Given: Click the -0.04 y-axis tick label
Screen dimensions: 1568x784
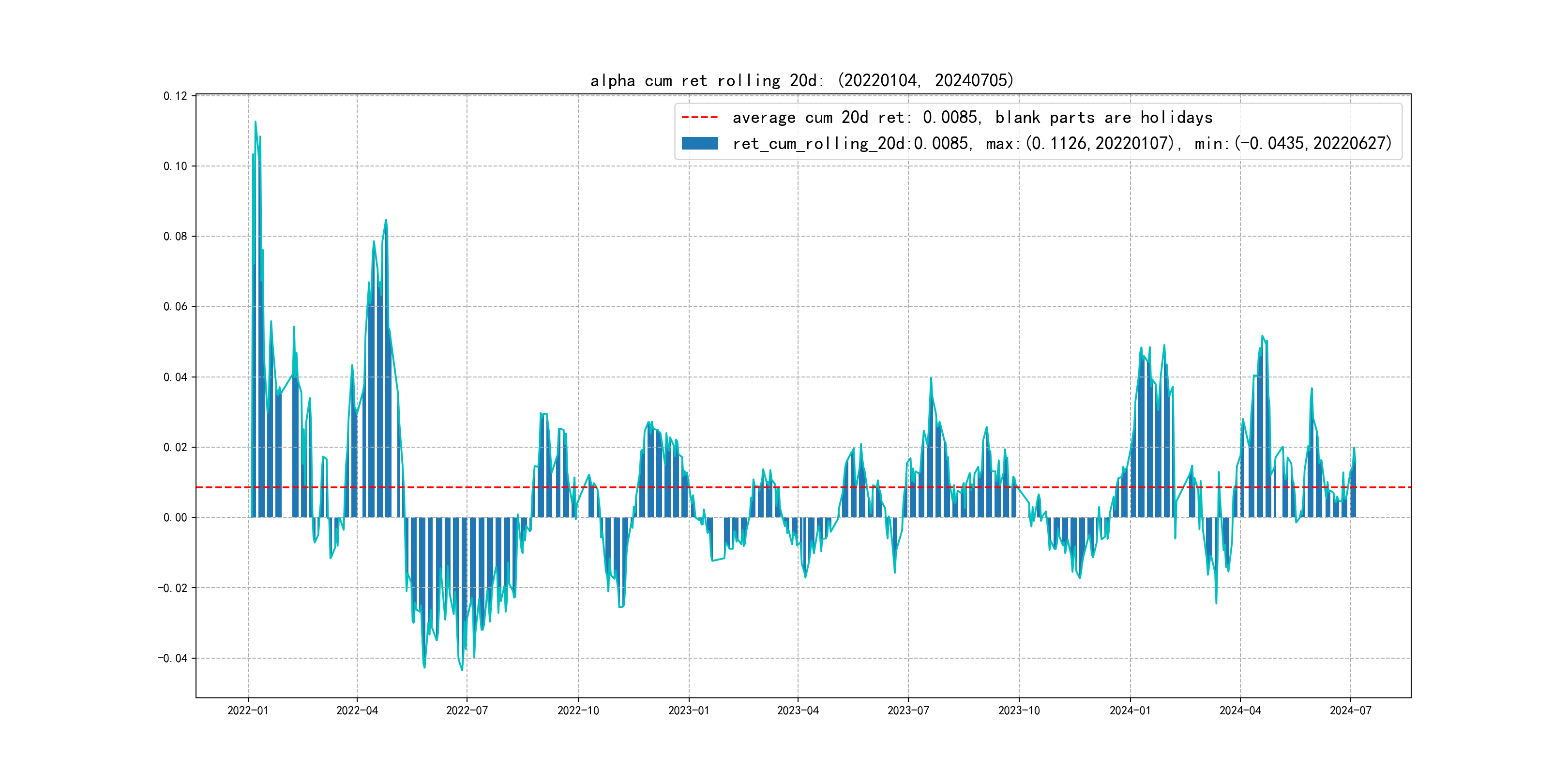Looking at the screenshot, I should (172, 659).
